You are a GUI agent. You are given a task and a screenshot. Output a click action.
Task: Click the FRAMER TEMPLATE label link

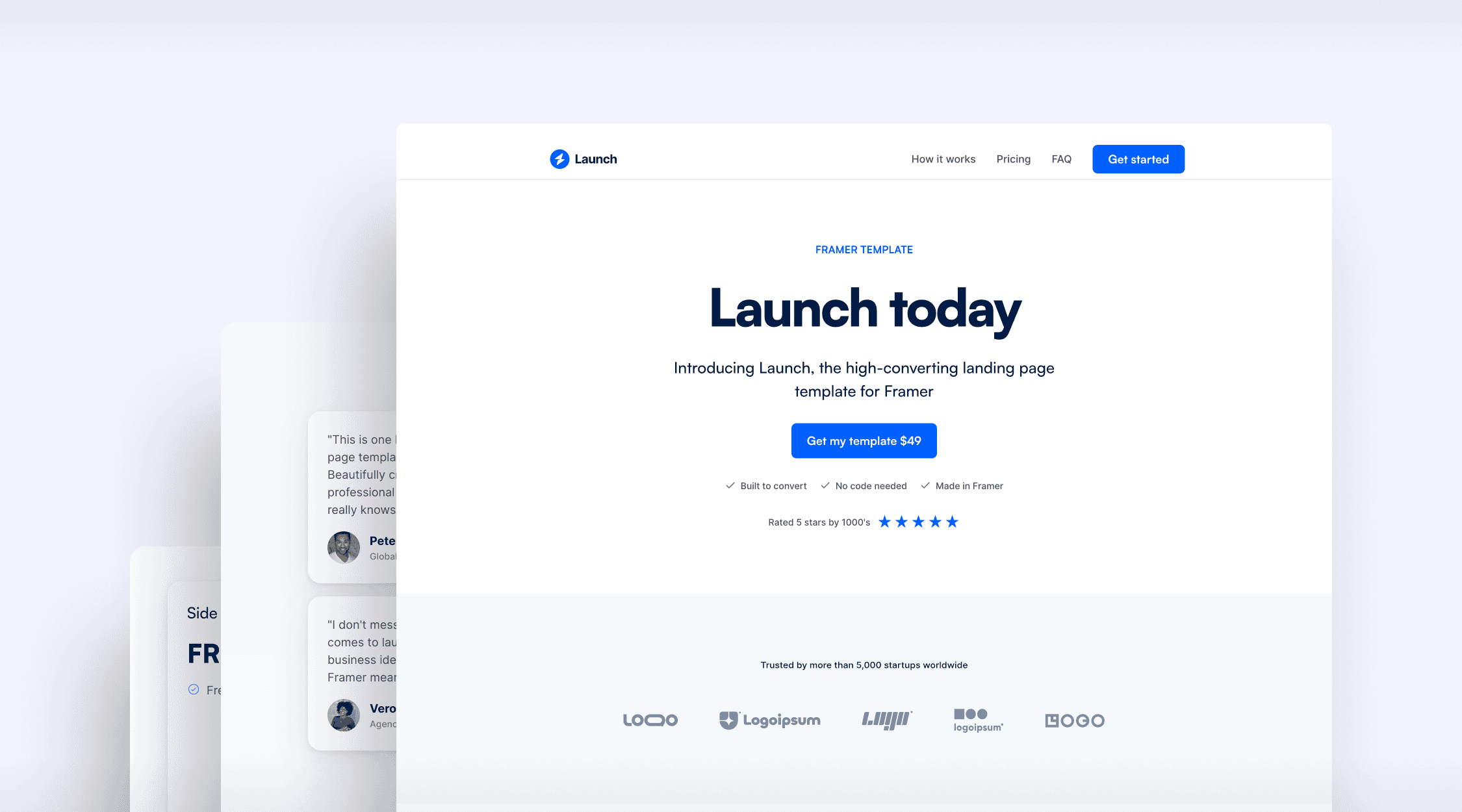[863, 248]
